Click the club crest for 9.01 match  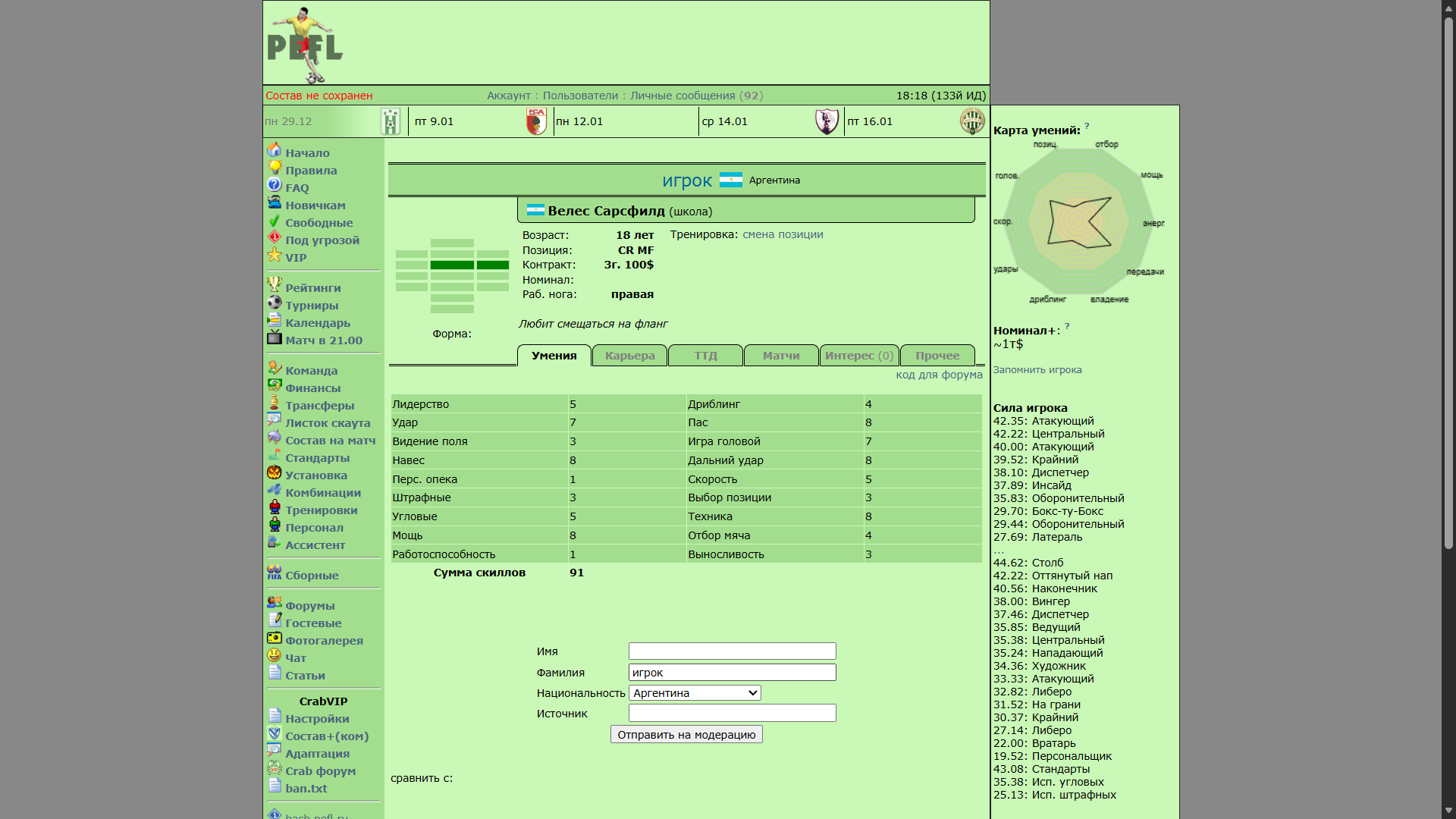pyautogui.click(x=536, y=121)
